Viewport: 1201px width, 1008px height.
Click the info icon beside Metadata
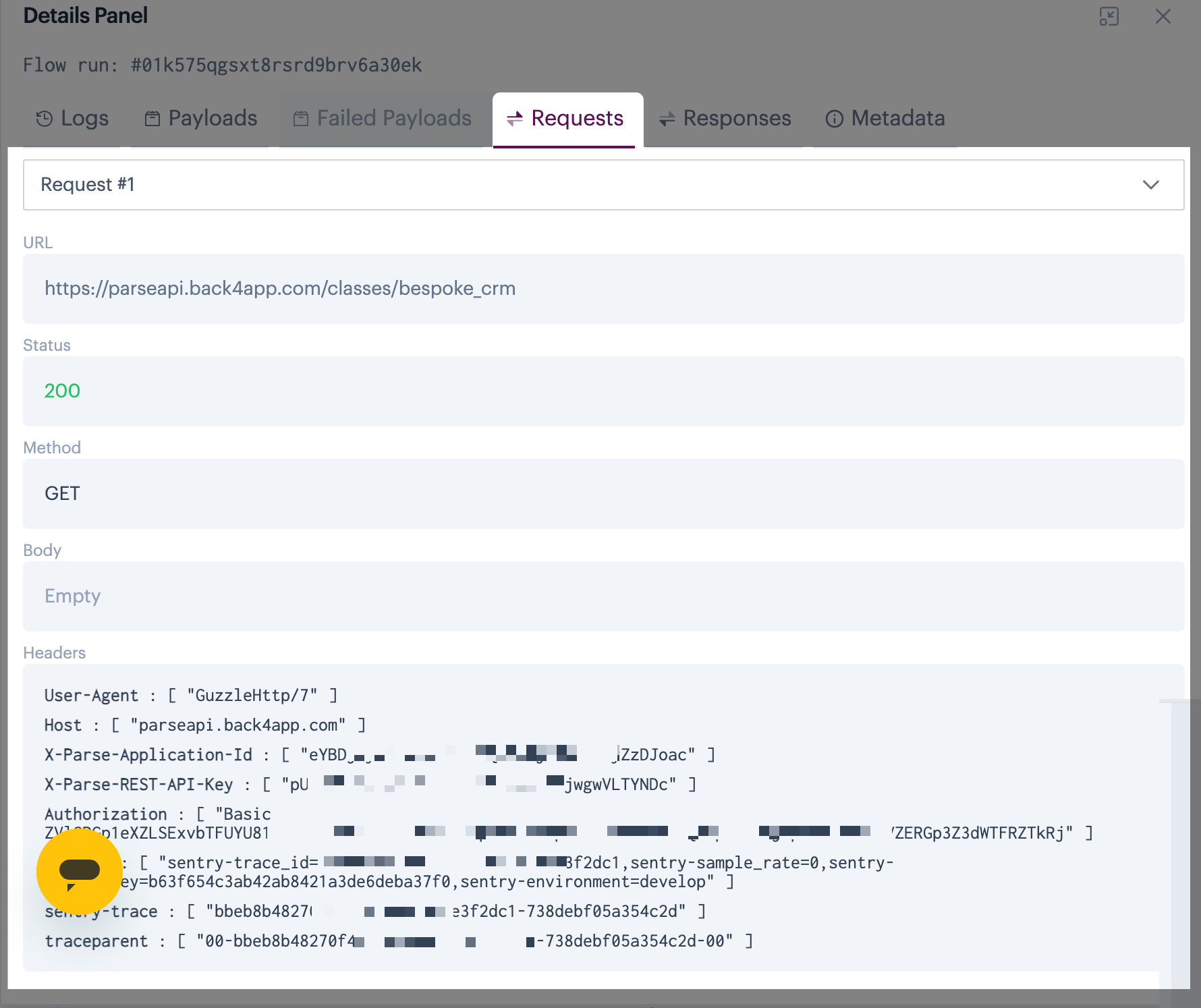click(835, 119)
